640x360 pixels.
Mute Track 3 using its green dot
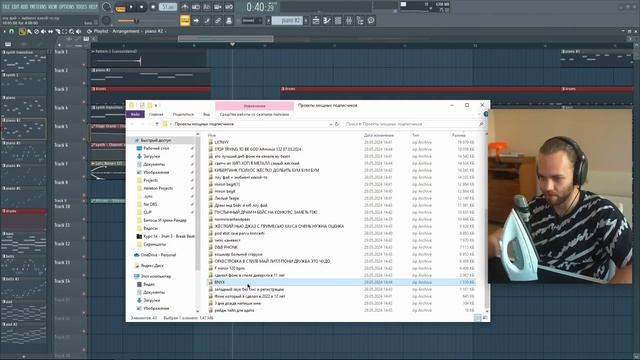(x=84, y=101)
